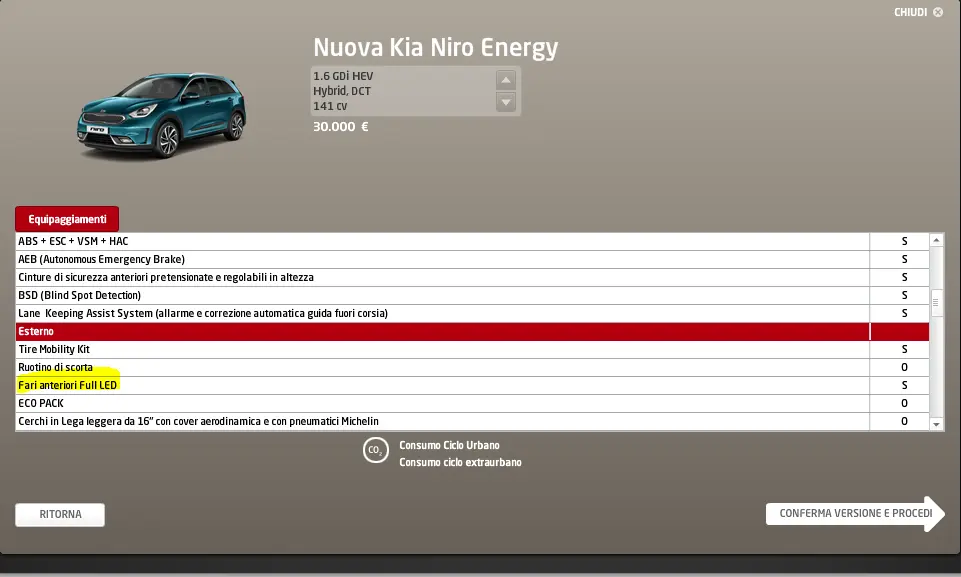Click the O value for ECO PACK
This screenshot has width=961, height=577.
[904, 403]
